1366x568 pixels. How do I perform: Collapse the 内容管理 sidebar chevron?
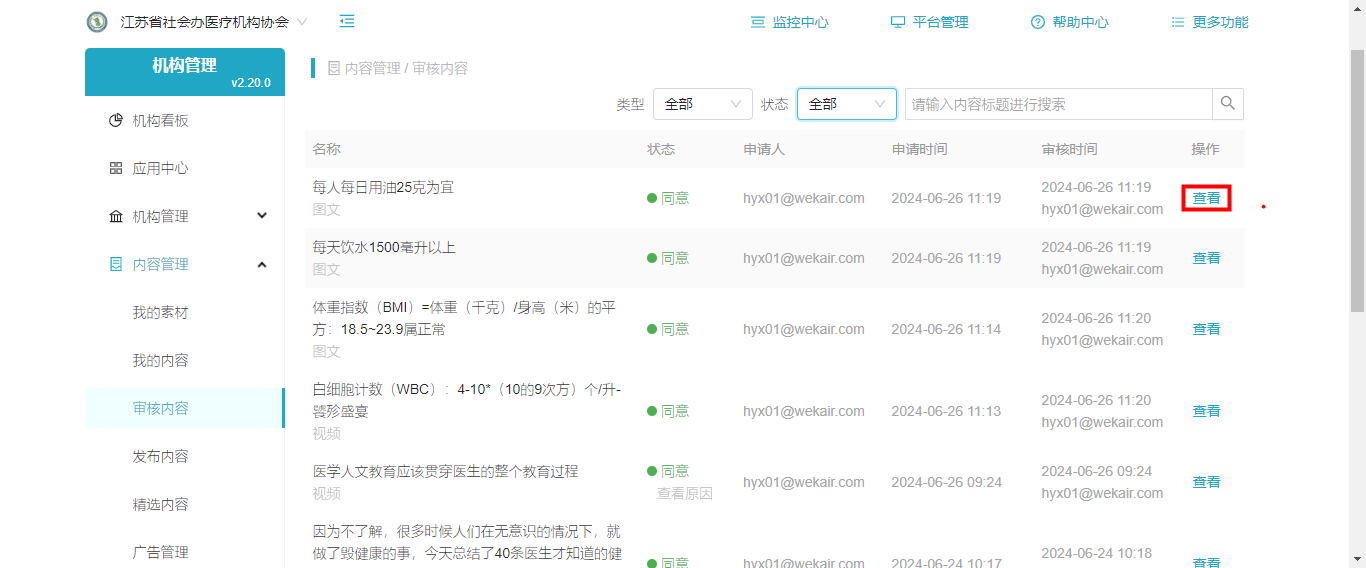(262, 264)
